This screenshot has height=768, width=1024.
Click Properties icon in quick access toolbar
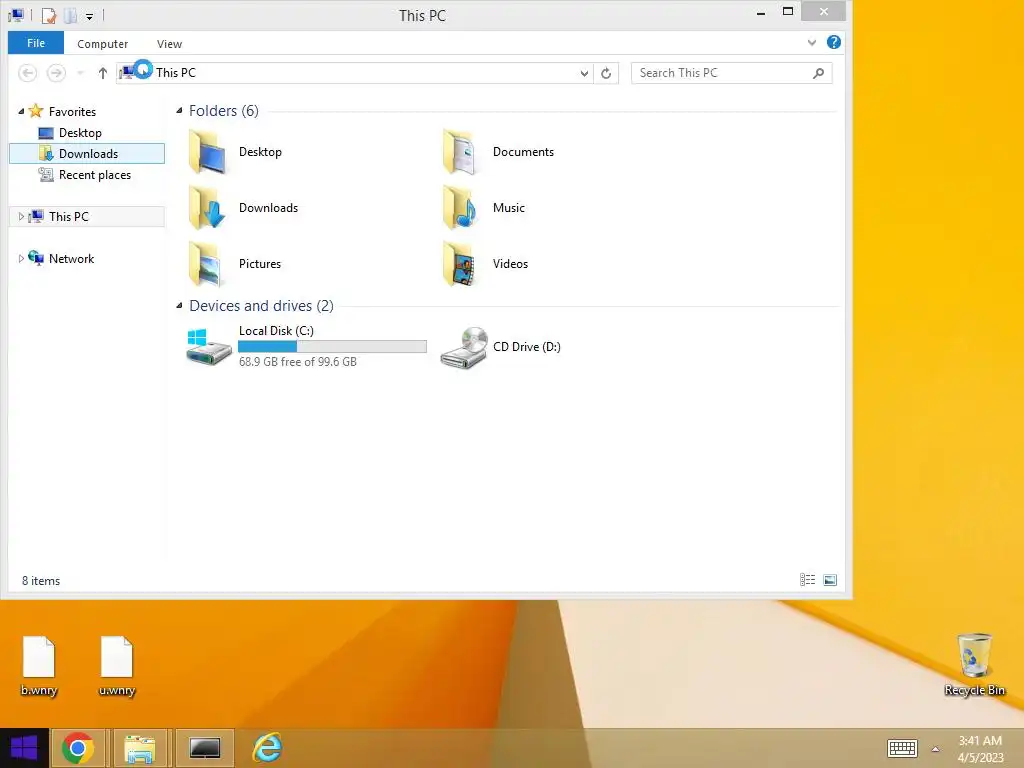[49, 15]
